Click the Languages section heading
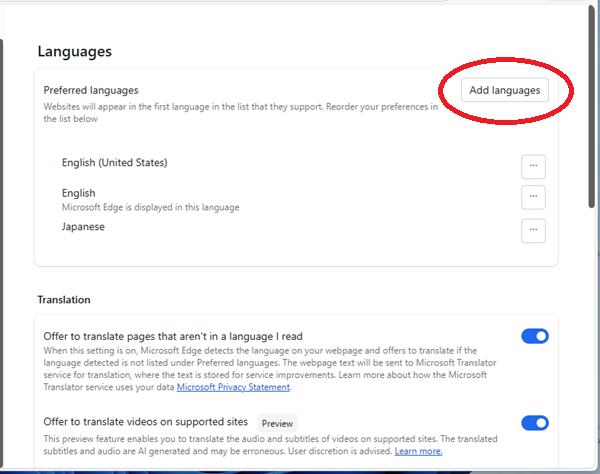The height and width of the screenshot is (474, 600). [74, 51]
